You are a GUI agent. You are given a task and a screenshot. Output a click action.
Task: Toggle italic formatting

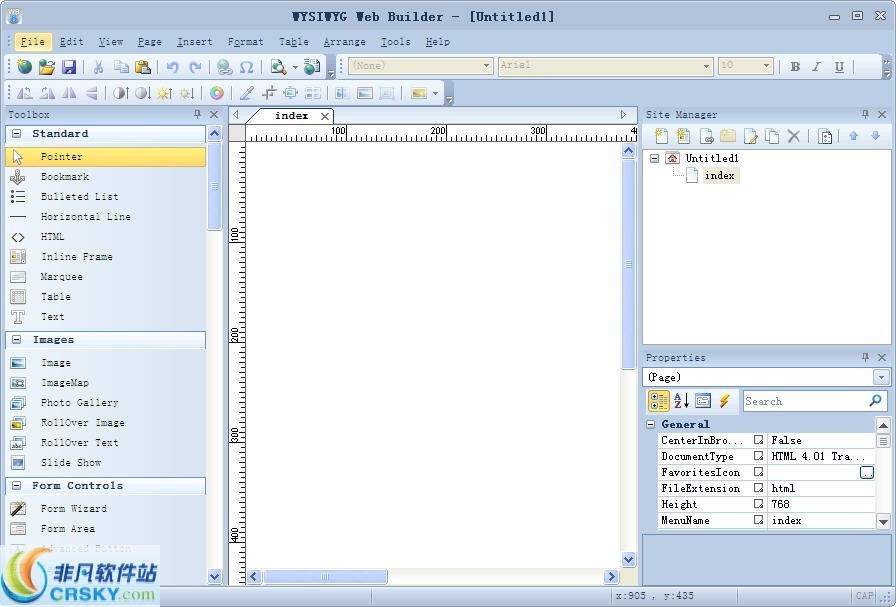[x=817, y=67]
